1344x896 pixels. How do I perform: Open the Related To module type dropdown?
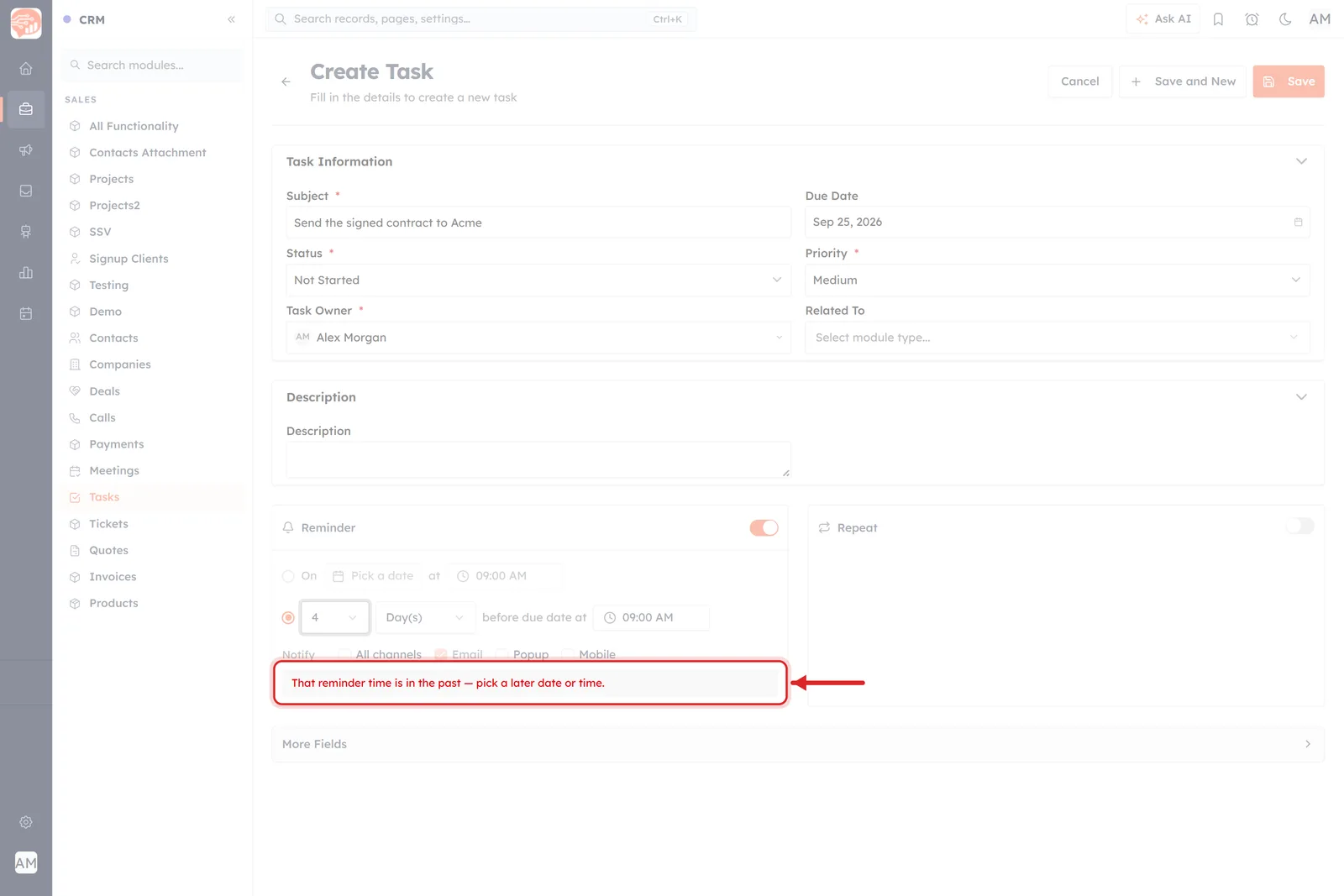[1058, 338]
